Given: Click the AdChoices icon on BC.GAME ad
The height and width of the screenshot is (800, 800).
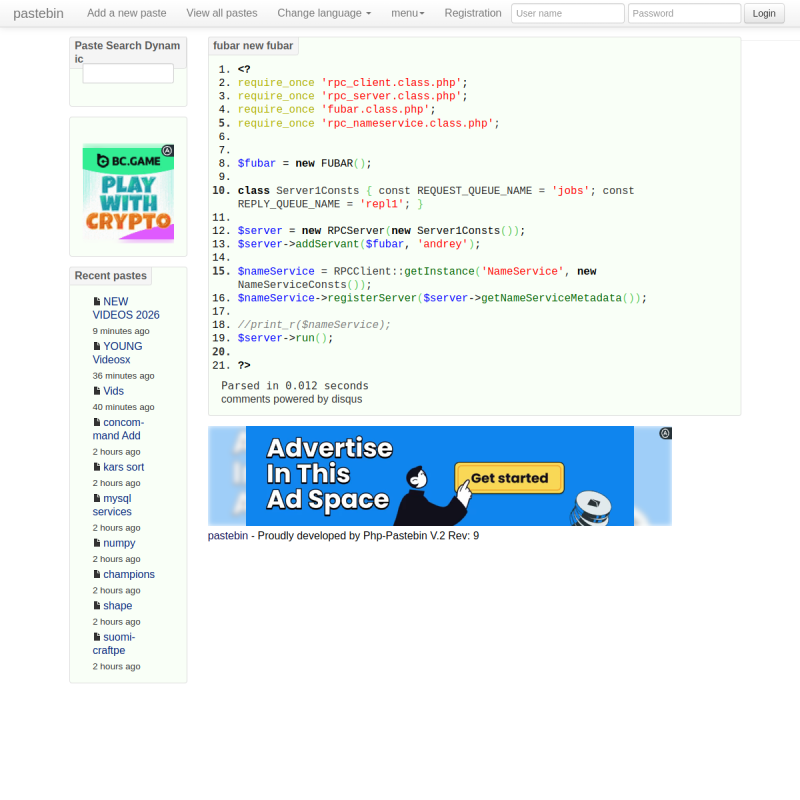Looking at the screenshot, I should pyautogui.click(x=167, y=151).
